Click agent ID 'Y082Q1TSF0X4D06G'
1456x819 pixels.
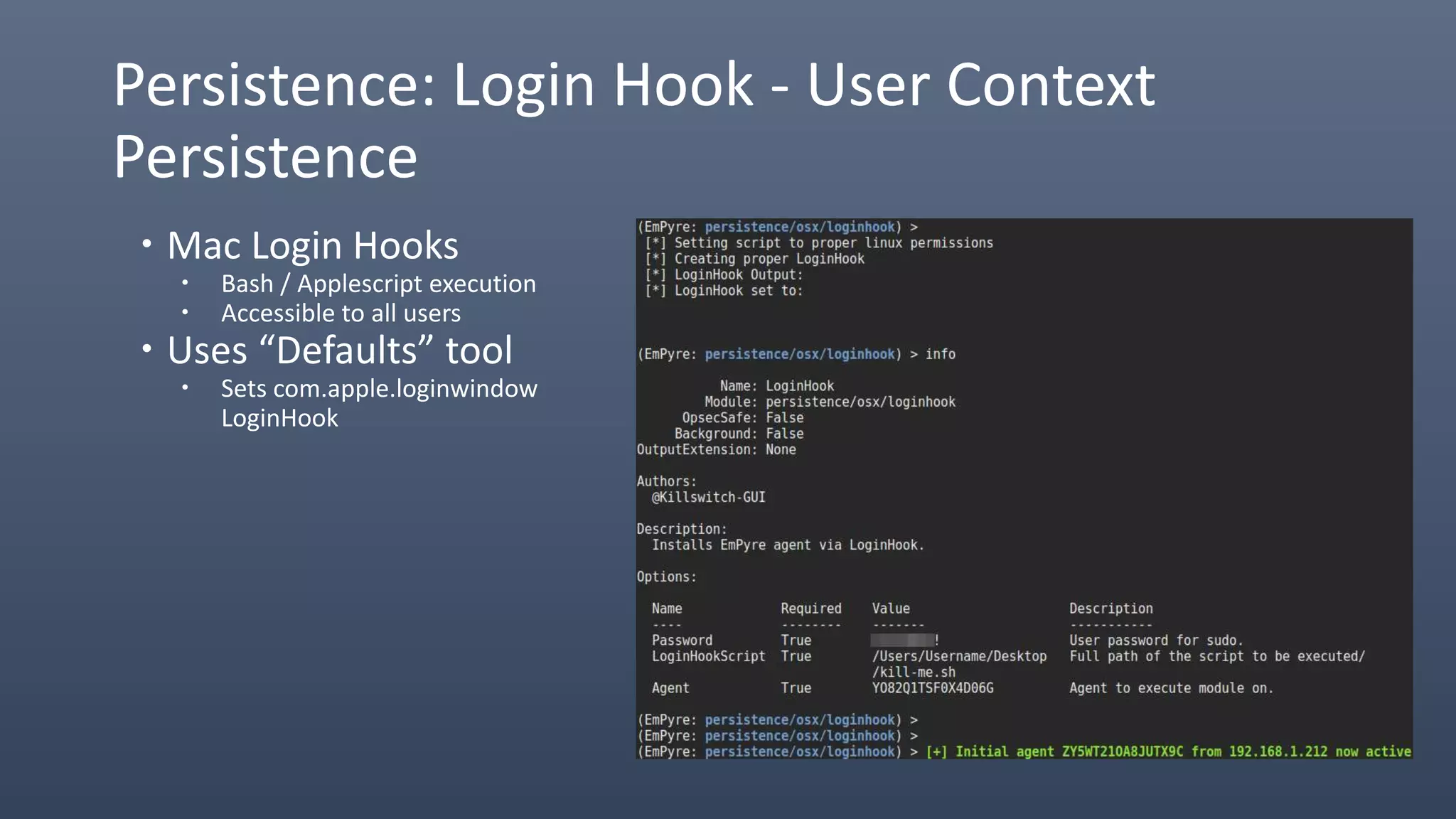pyautogui.click(x=933, y=688)
